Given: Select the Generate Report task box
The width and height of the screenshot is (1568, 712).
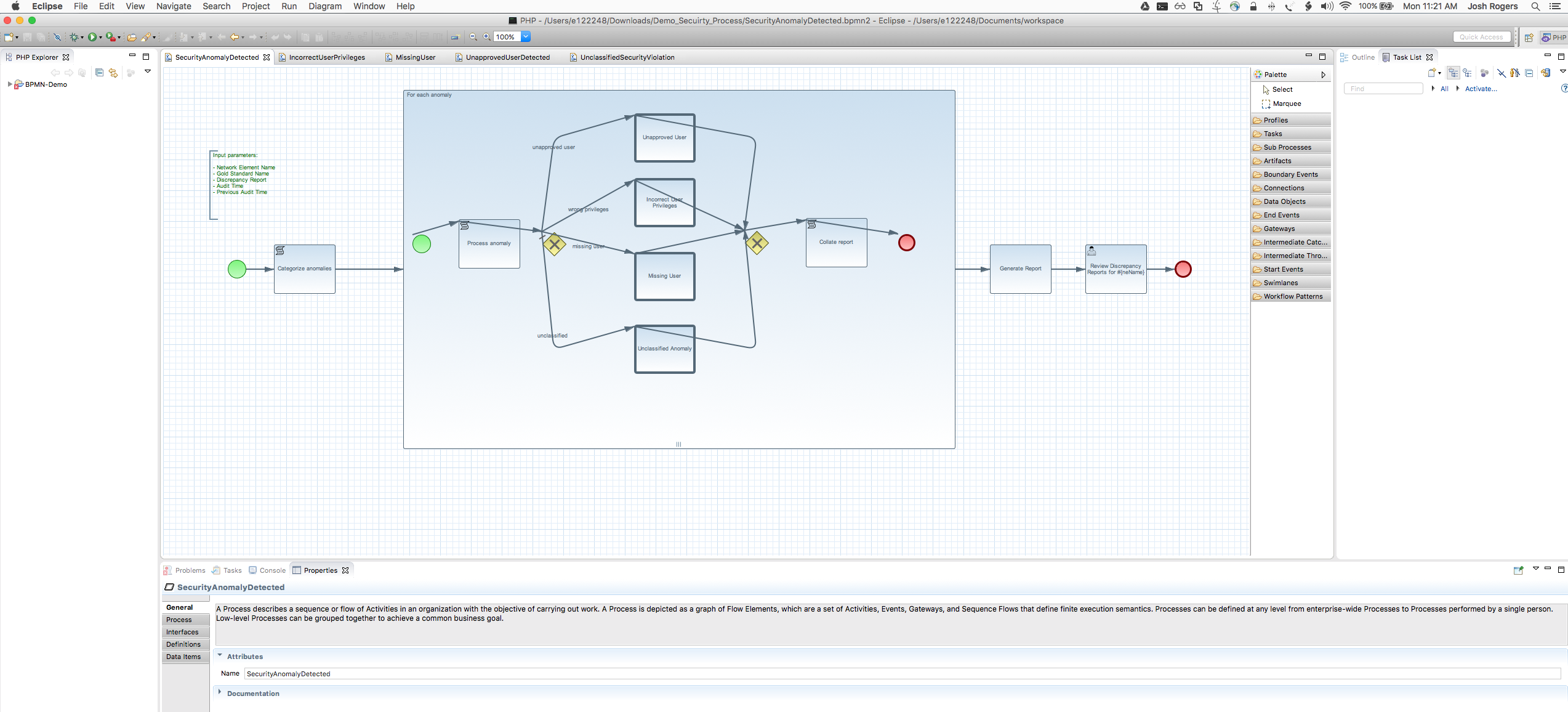Looking at the screenshot, I should [x=1021, y=269].
